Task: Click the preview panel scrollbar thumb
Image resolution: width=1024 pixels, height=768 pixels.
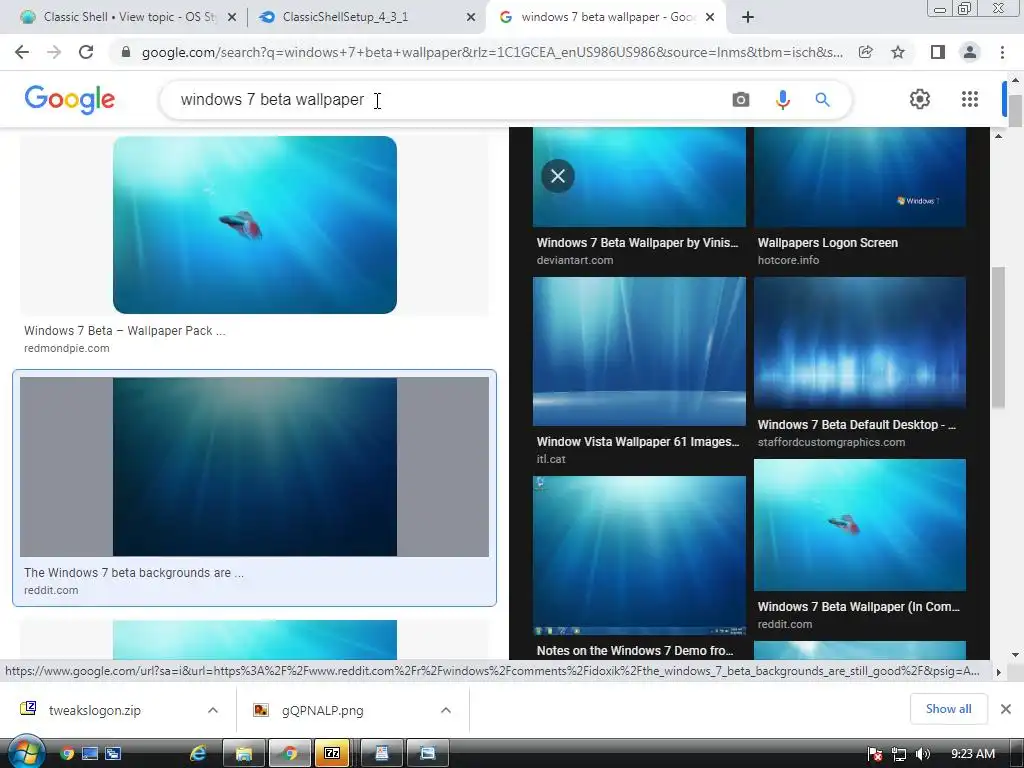Action: 998,338
